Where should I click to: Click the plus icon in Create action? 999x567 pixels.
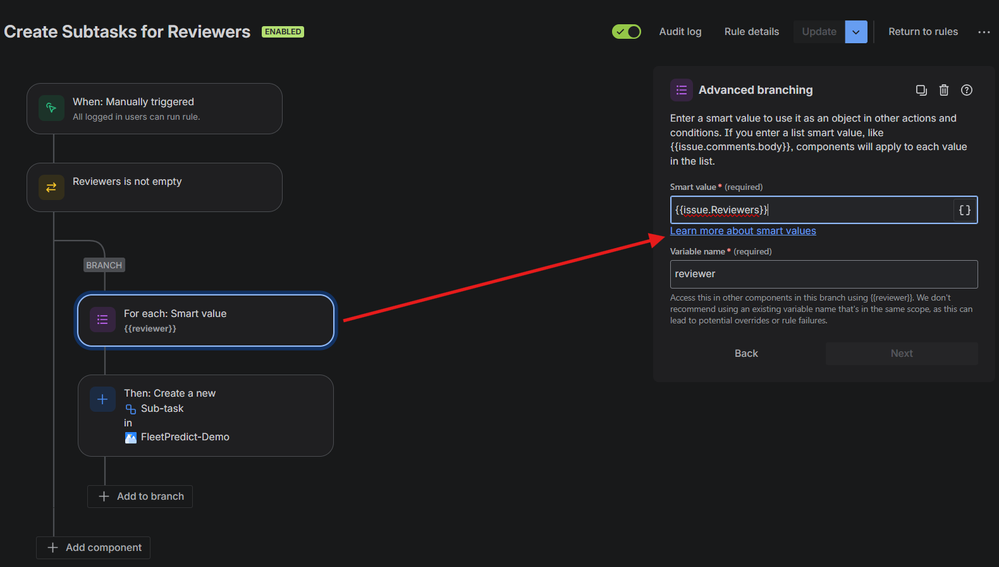(103, 399)
